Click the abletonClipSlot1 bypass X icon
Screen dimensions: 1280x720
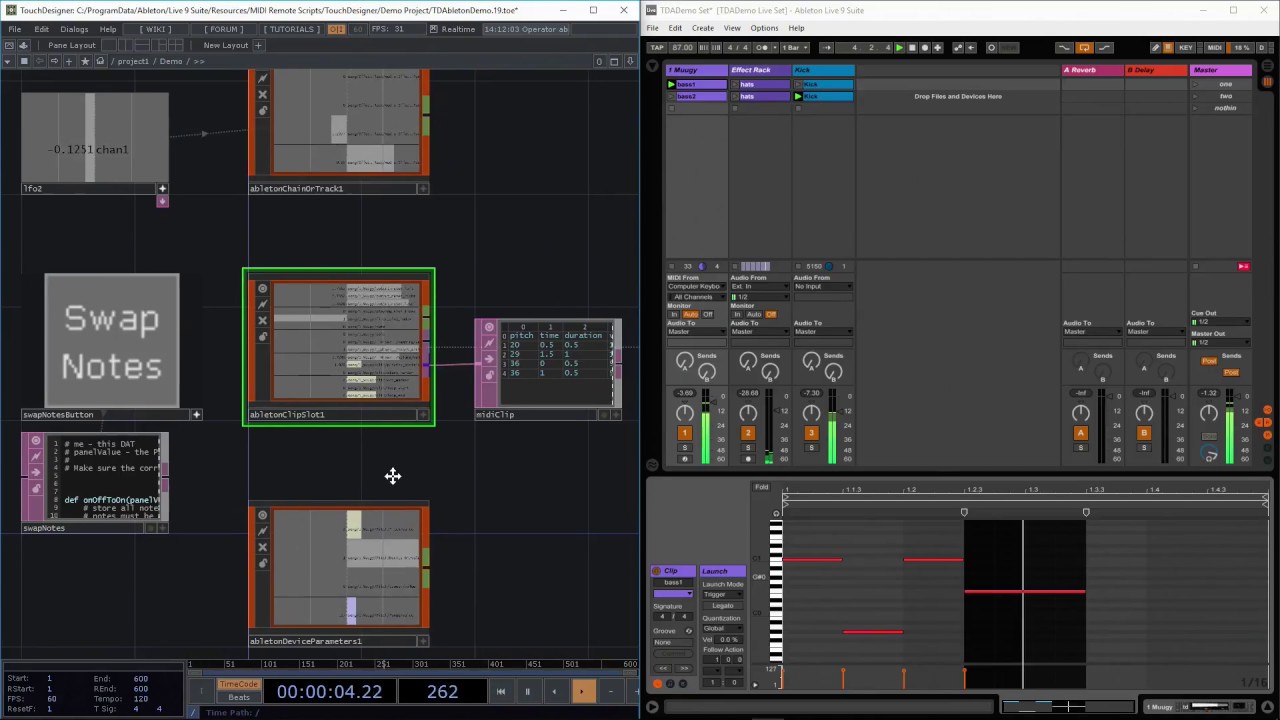tap(262, 321)
